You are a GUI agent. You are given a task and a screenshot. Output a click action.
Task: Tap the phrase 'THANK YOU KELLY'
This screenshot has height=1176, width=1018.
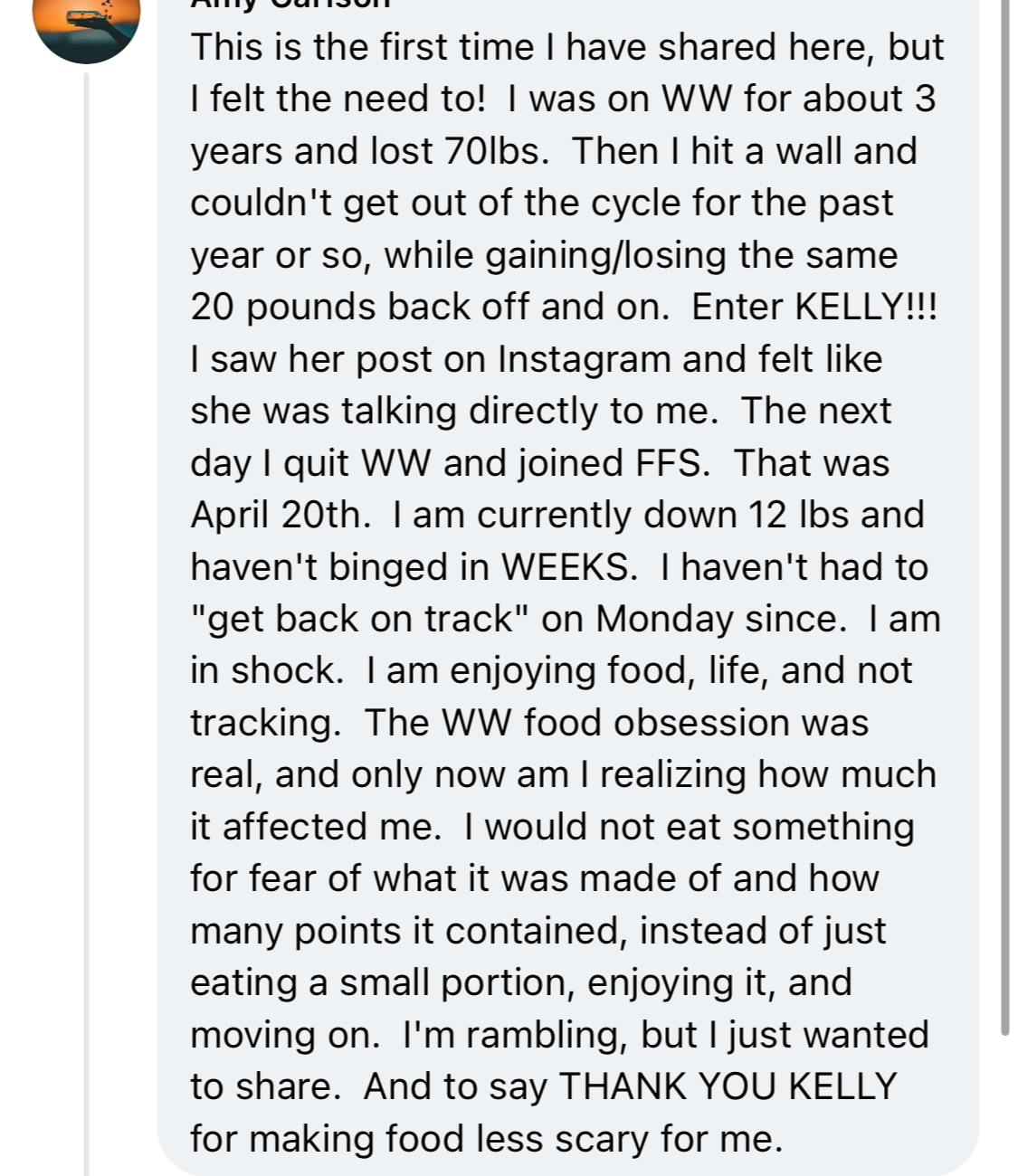tap(728, 1086)
